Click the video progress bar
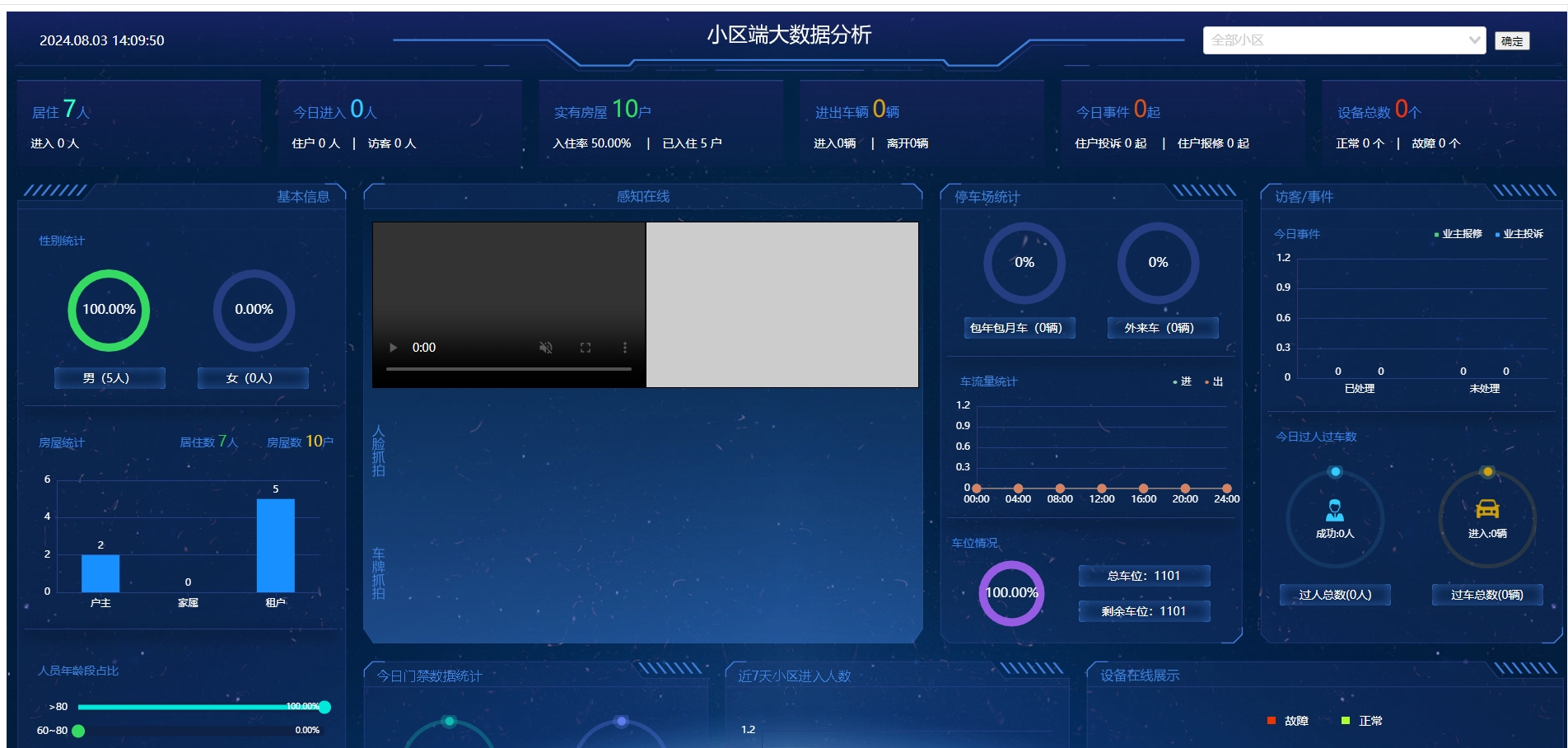The width and height of the screenshot is (1568, 748). [509, 369]
